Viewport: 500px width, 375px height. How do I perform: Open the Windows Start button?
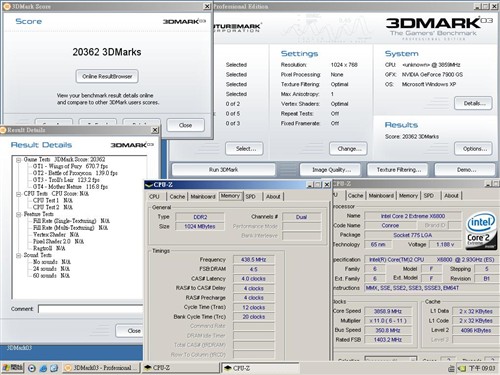(12, 368)
